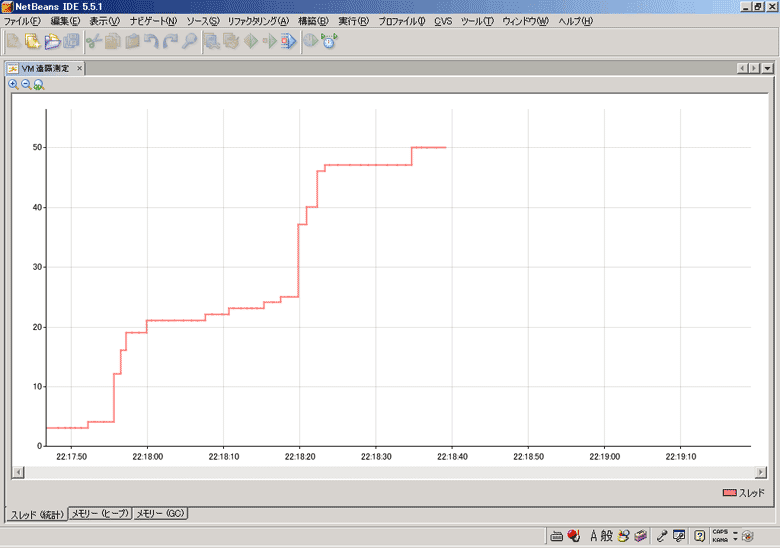Click the Redo arrow icon
Screen dimensions: 780x548
click(x=170, y=41)
